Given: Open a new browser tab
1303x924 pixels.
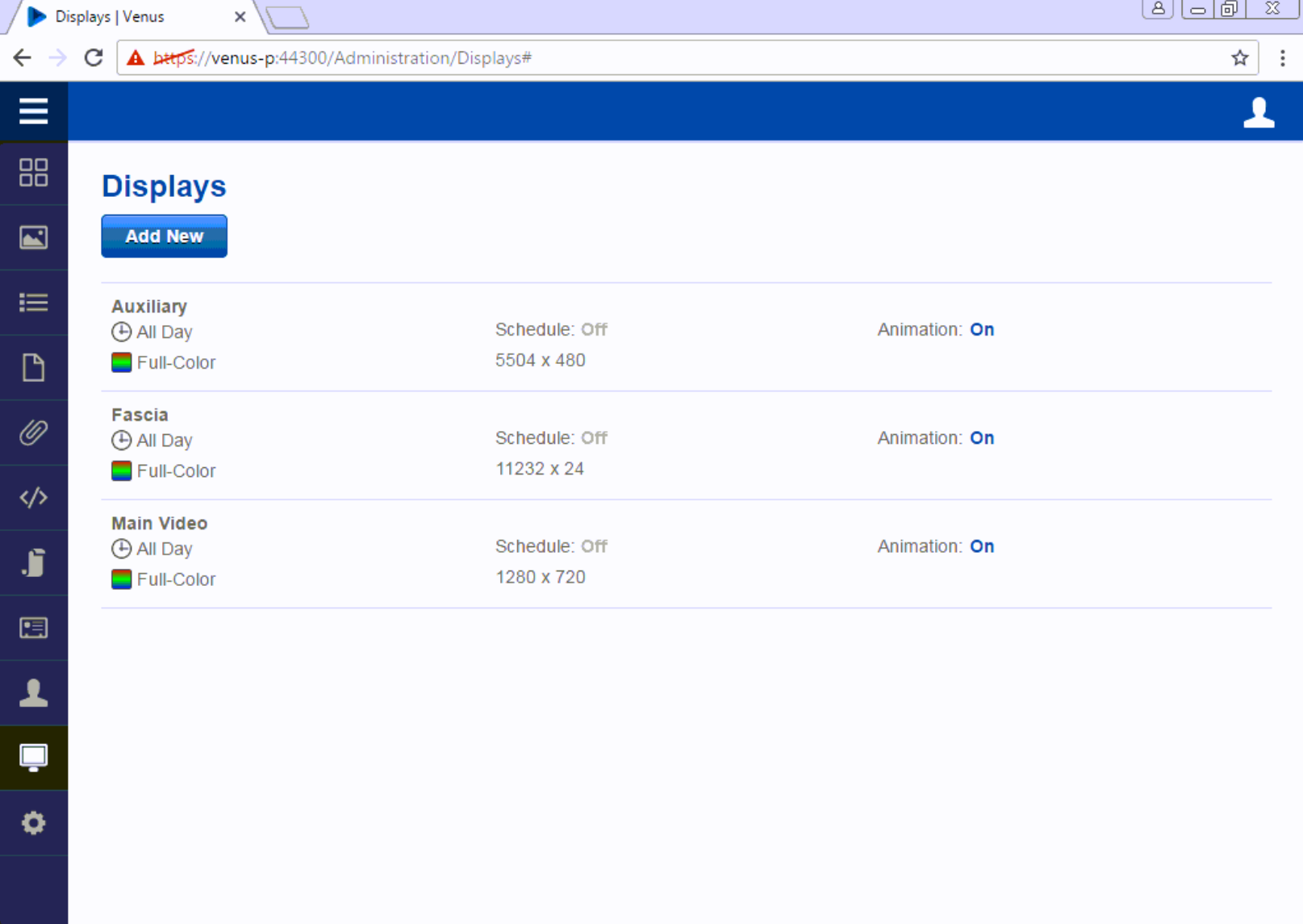Looking at the screenshot, I should coord(288,17).
